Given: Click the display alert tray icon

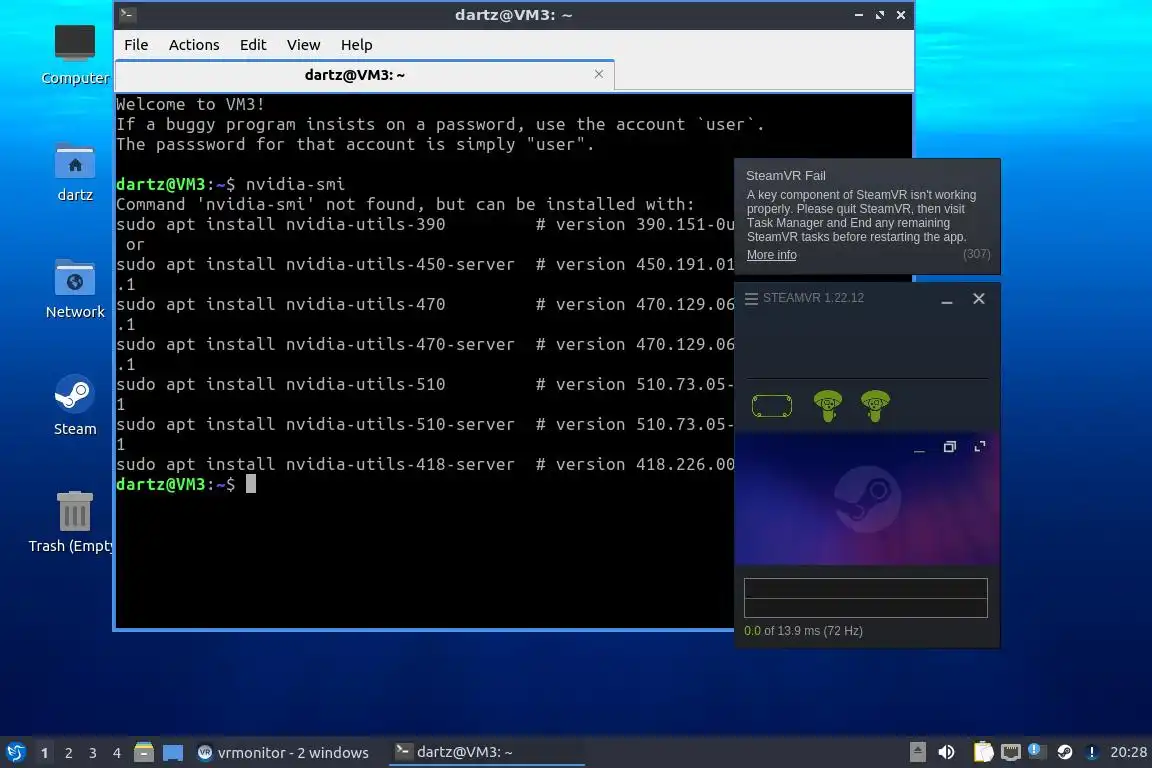Looking at the screenshot, I should pyautogui.click(x=1036, y=751).
